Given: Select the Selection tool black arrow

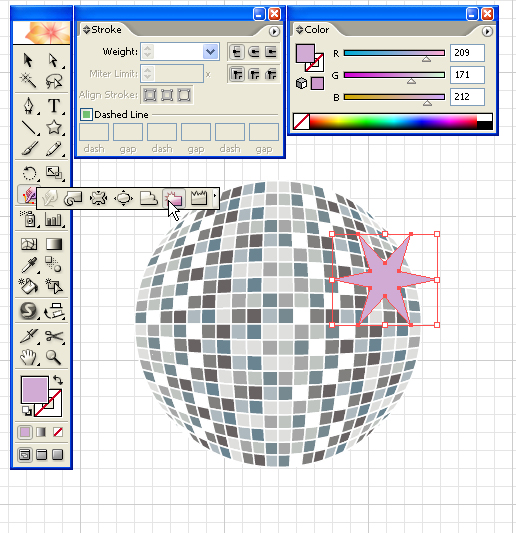Looking at the screenshot, I should click(29, 60).
